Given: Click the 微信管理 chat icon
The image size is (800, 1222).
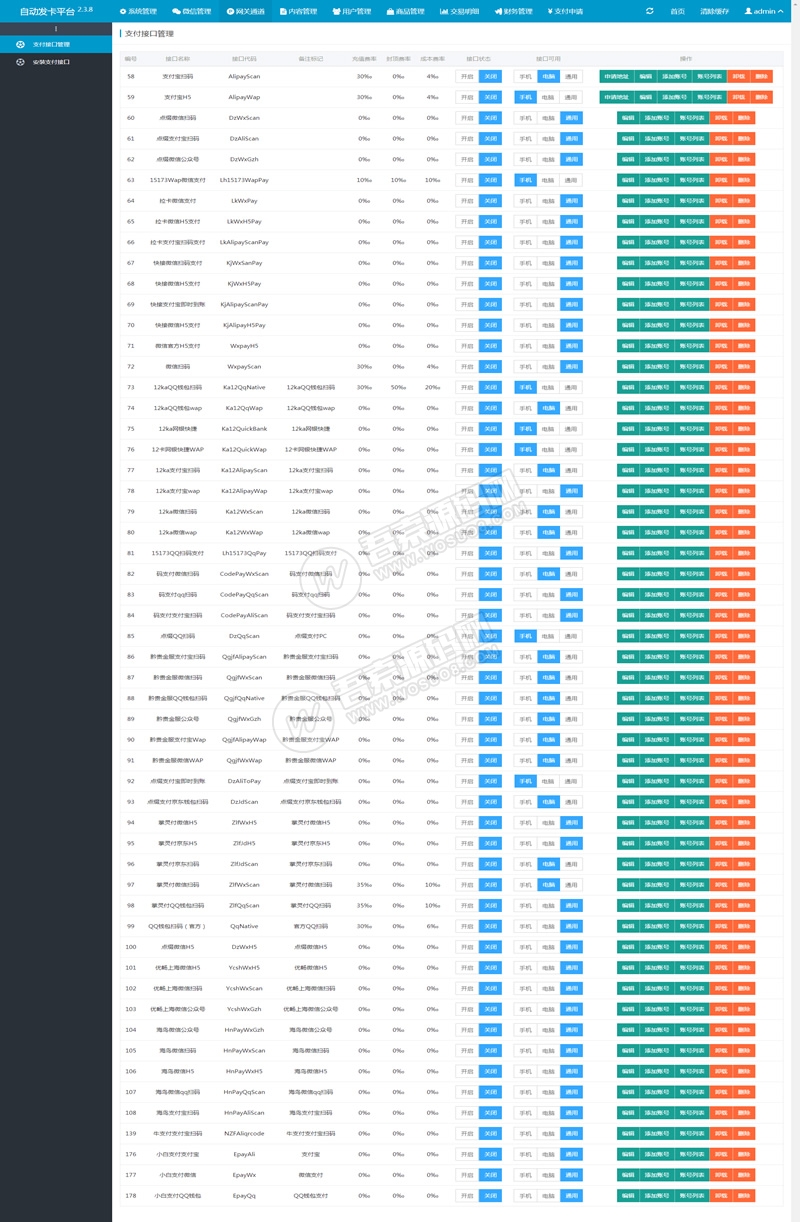Looking at the screenshot, I should (x=176, y=11).
